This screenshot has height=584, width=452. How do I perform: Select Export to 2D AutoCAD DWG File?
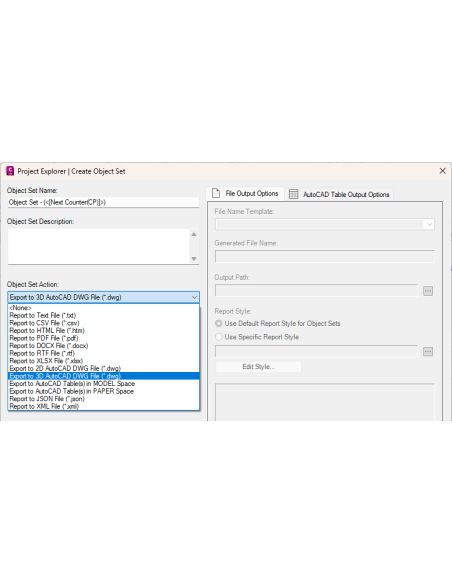[104, 368]
